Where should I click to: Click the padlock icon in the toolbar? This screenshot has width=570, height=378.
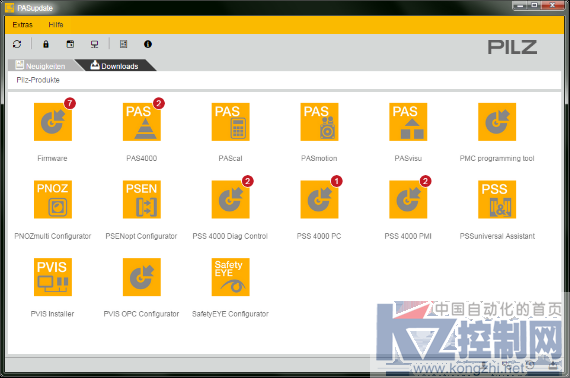[x=45, y=44]
